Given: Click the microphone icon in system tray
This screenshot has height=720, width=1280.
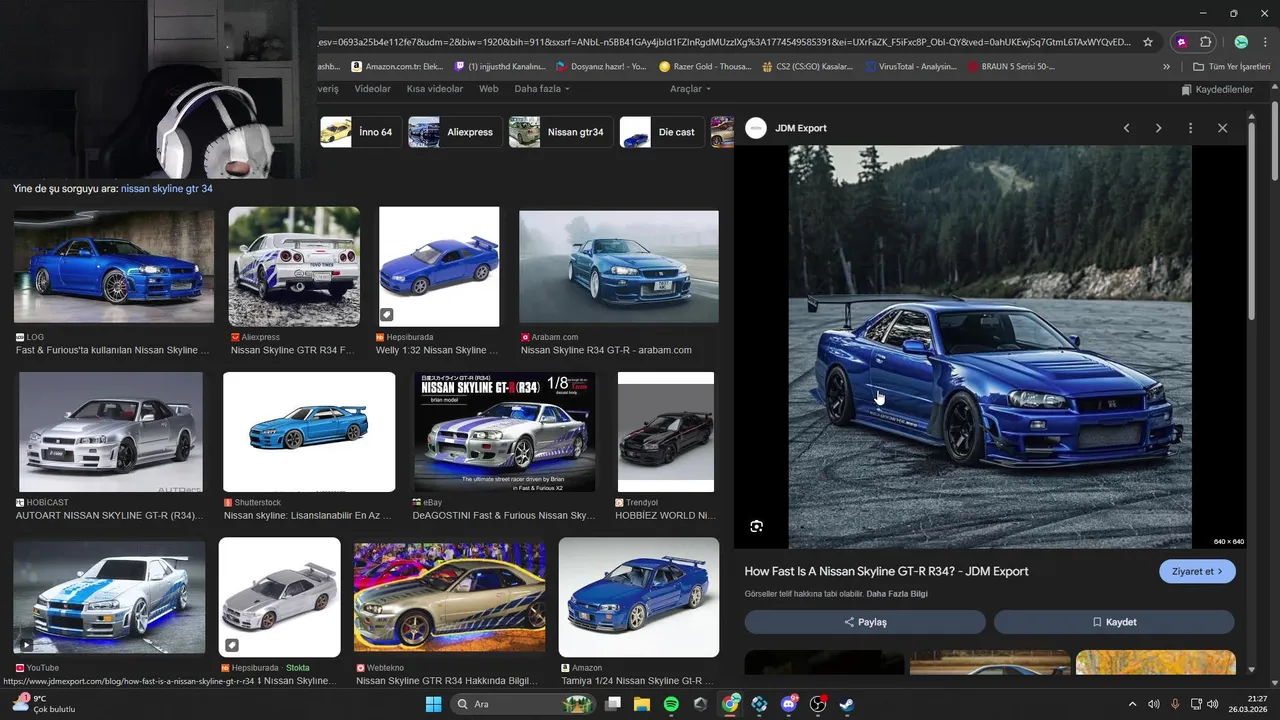Looking at the screenshot, I should pyautogui.click(x=1175, y=704).
